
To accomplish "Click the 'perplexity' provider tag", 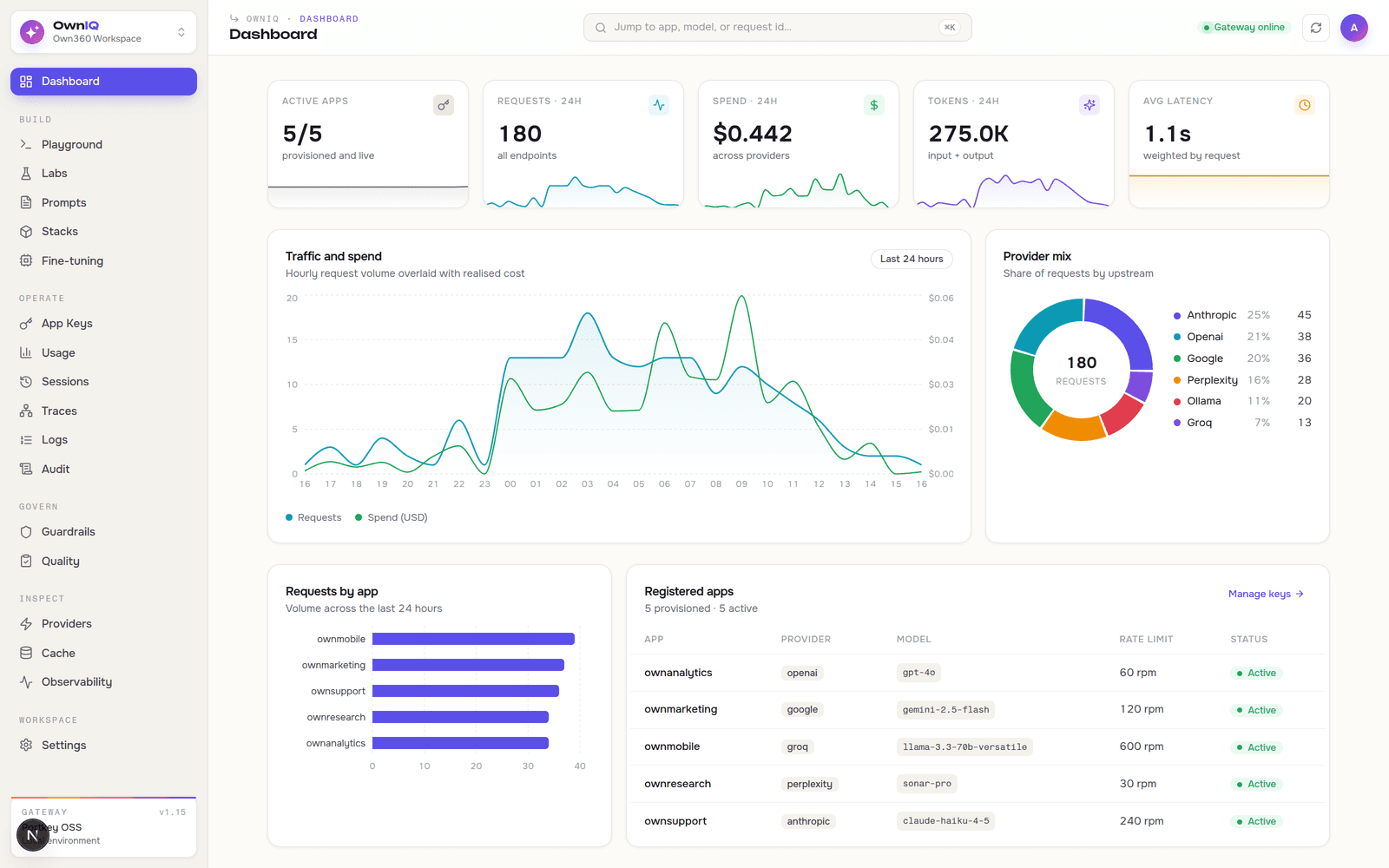I will pyautogui.click(x=809, y=784).
